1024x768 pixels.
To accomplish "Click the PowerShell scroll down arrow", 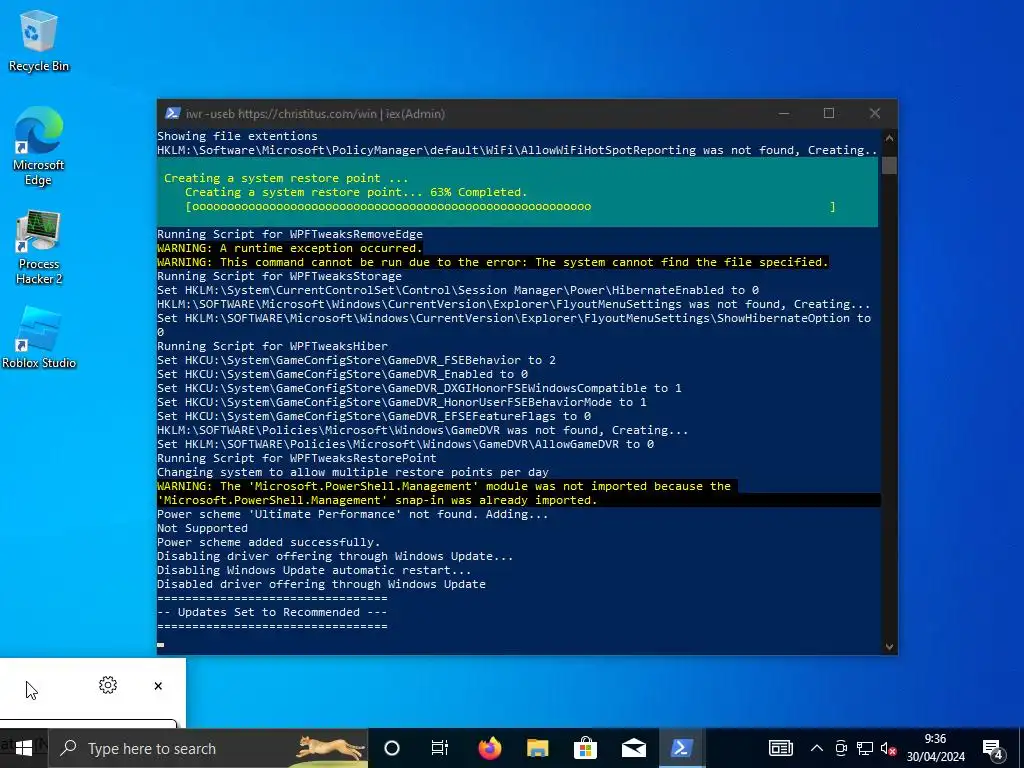I will click(889, 647).
